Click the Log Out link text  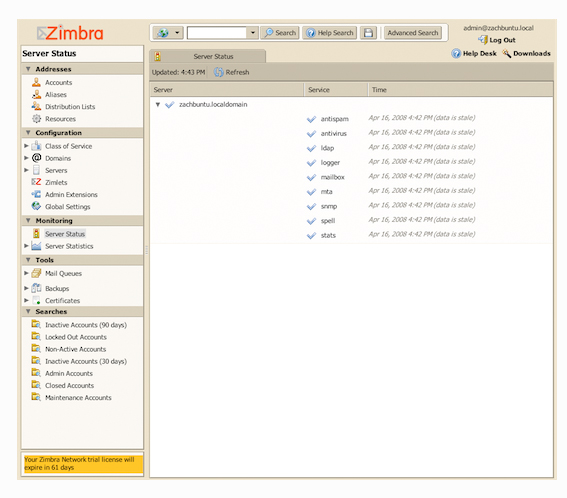(502, 40)
